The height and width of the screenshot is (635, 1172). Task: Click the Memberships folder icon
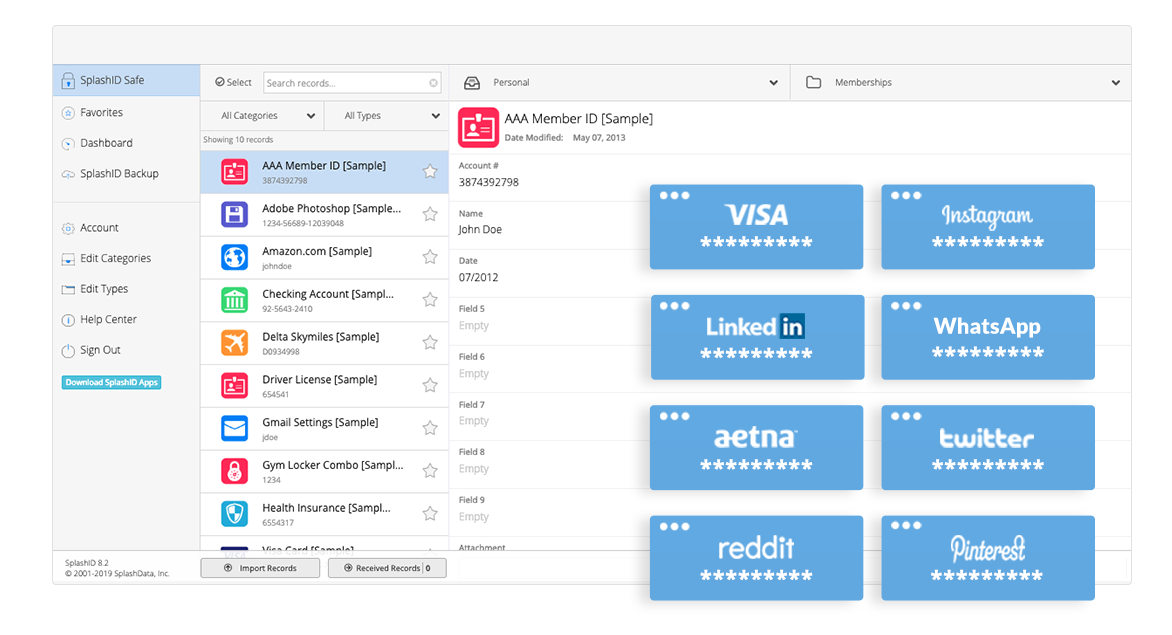pos(813,82)
